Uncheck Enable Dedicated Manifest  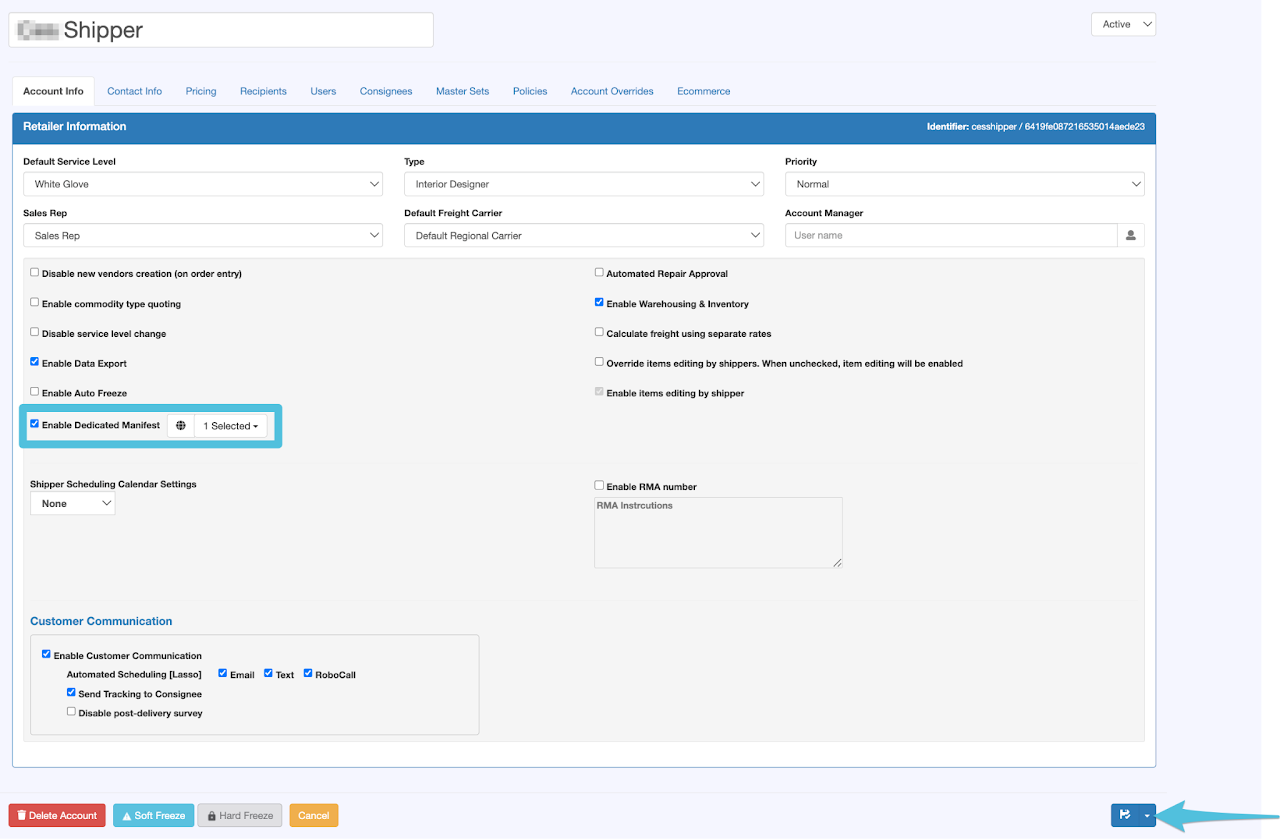coord(35,424)
